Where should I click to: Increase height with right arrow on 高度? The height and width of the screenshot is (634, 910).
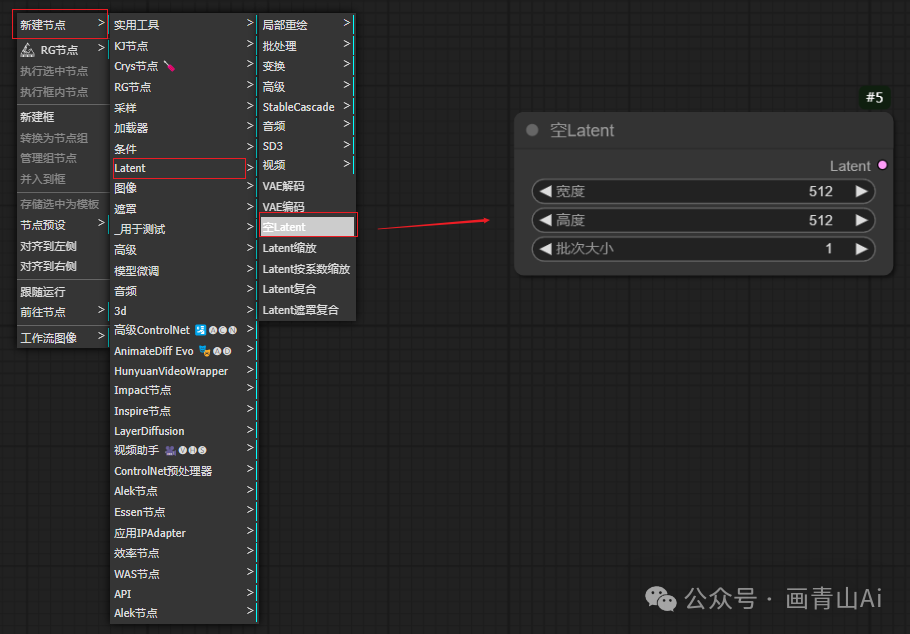point(862,220)
